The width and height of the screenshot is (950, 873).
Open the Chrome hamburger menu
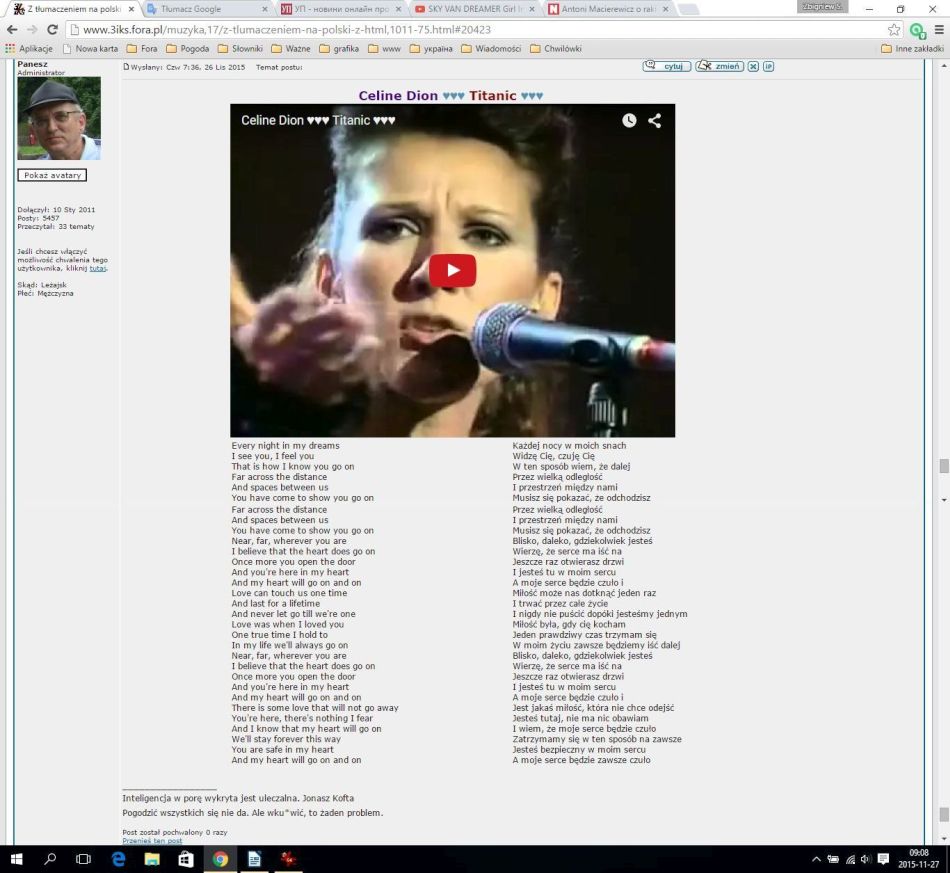pos(939,30)
